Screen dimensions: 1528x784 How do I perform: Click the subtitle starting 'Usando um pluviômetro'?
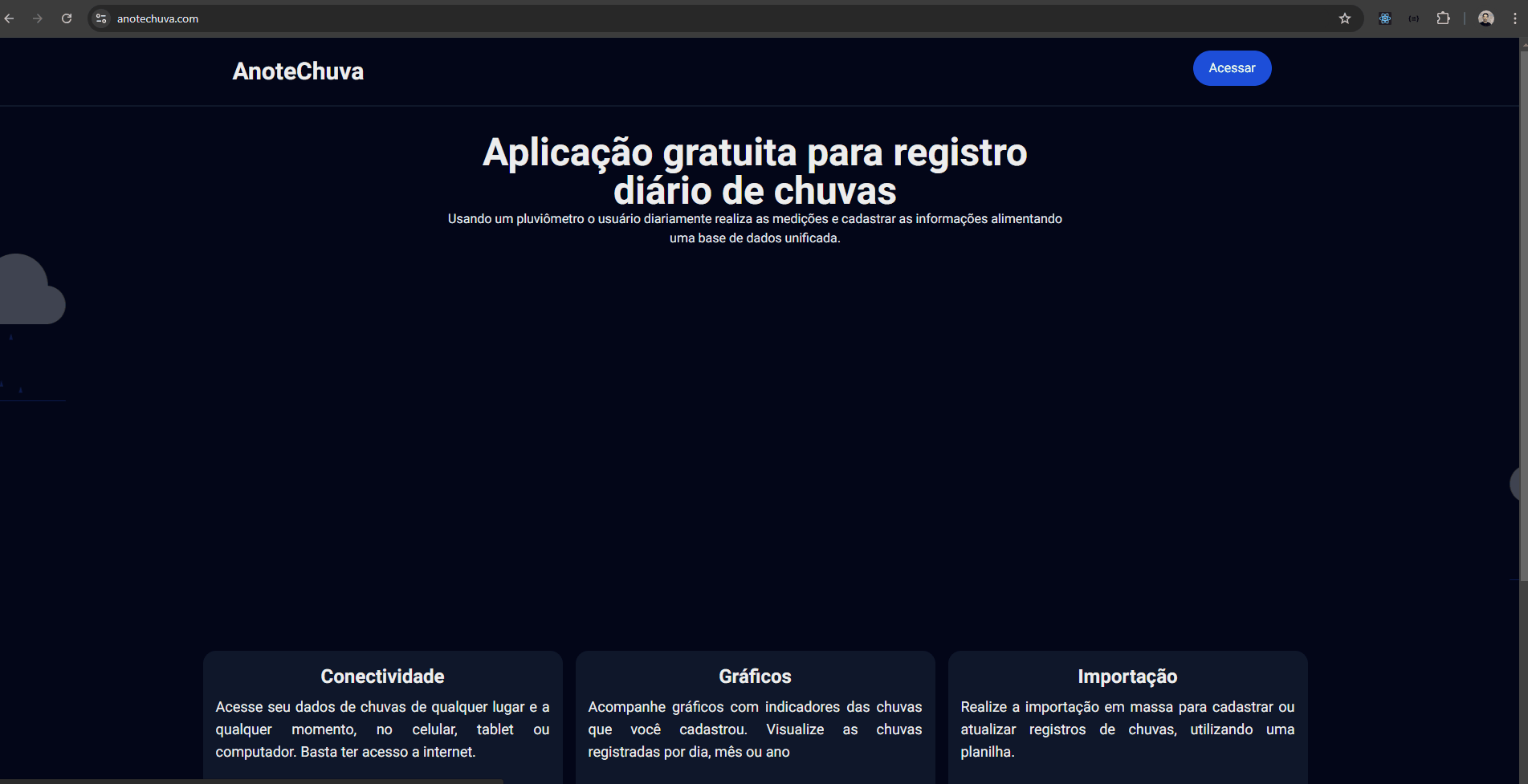755,229
